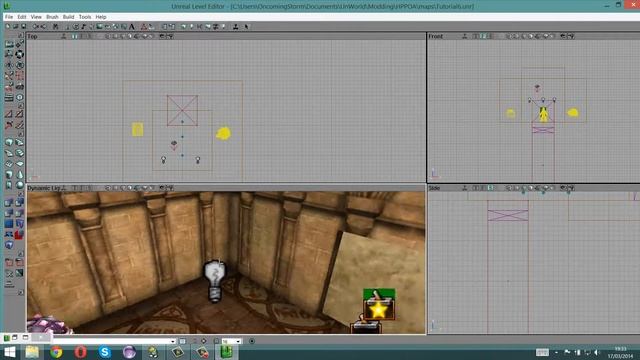
Task: Click the Front viewport title label
Action: tap(436, 36)
